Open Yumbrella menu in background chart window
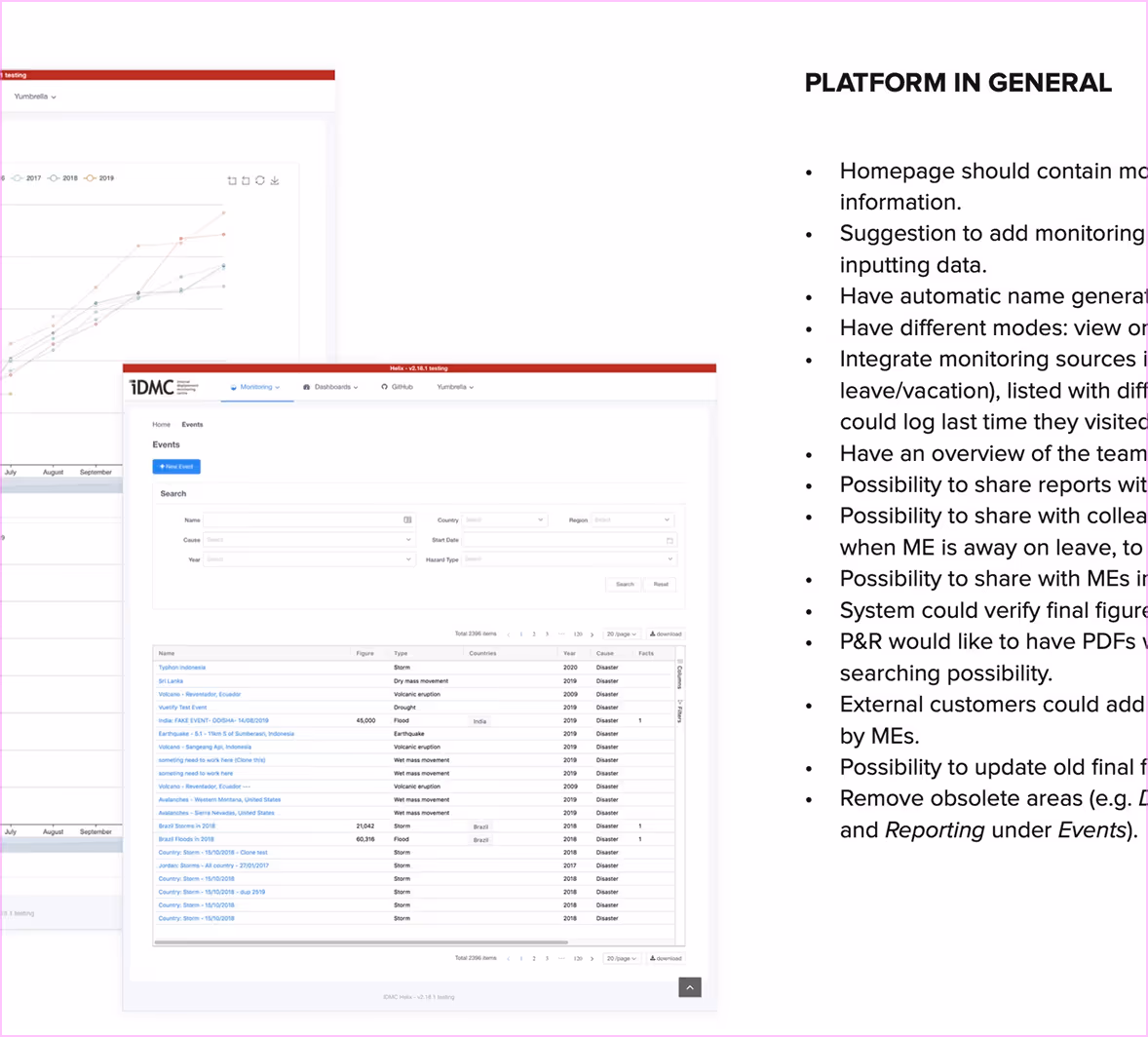This screenshot has height=1037, width=1148. point(35,96)
